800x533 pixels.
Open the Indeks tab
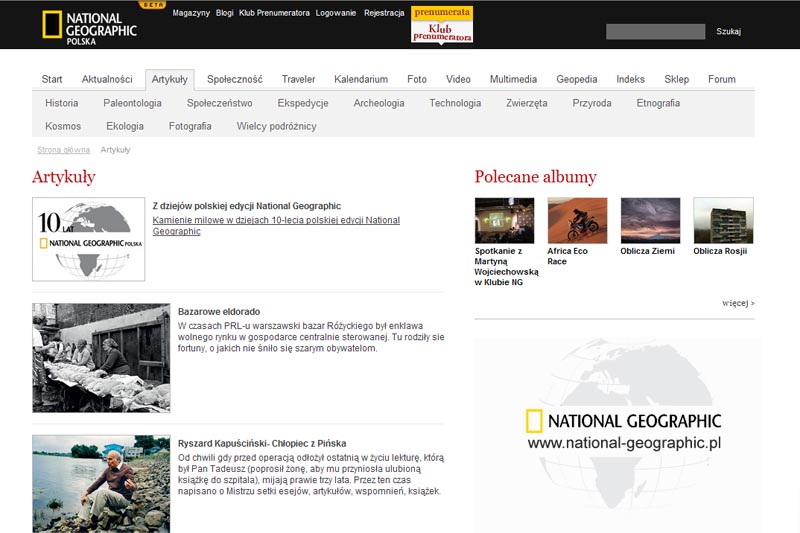(x=630, y=79)
